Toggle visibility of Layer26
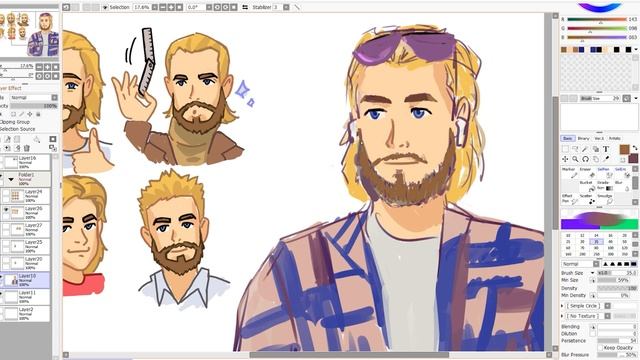The height and width of the screenshot is (360, 640). pyautogui.click(x=5, y=211)
